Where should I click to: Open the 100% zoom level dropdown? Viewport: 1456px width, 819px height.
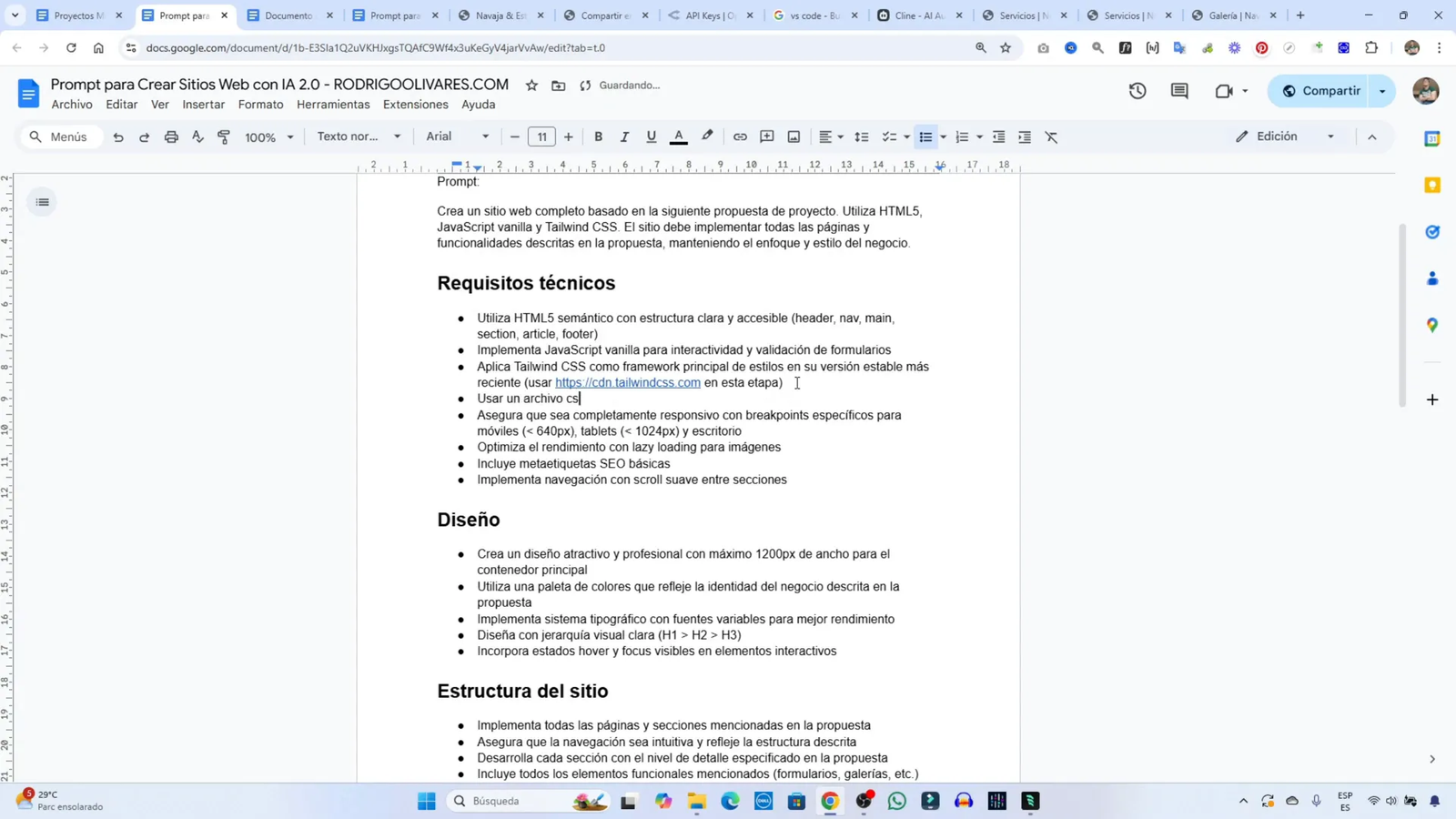(268, 136)
